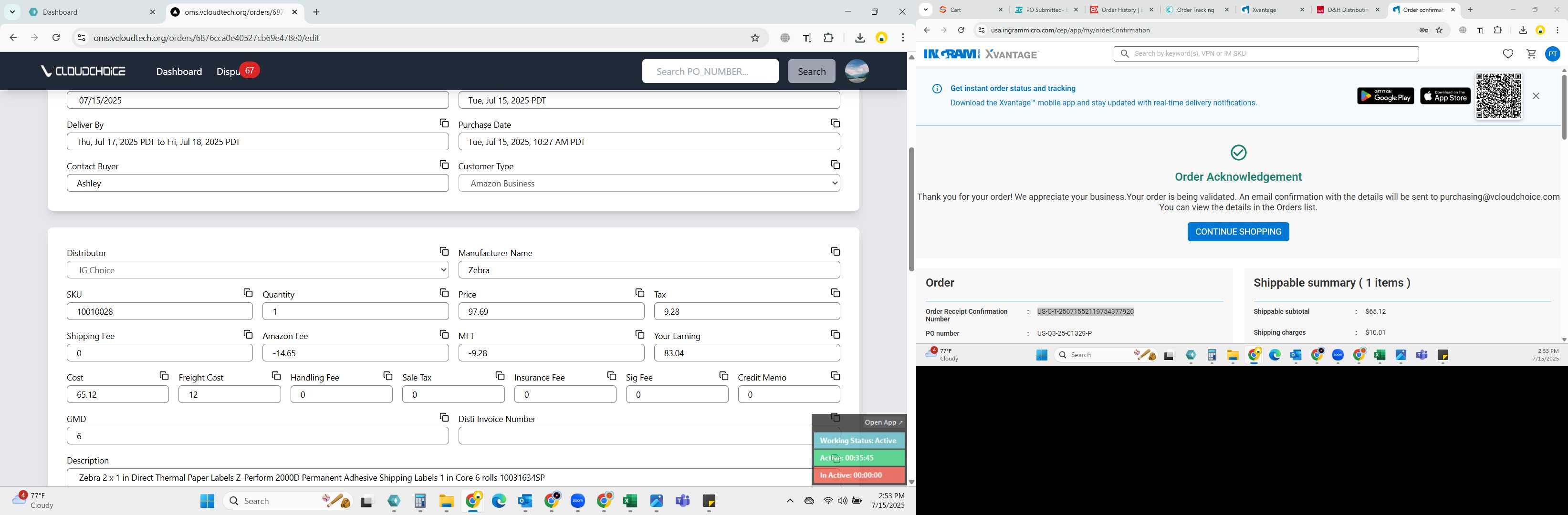The height and width of the screenshot is (515, 1568).
Task: Copy the Customer Type value
Action: point(835,165)
